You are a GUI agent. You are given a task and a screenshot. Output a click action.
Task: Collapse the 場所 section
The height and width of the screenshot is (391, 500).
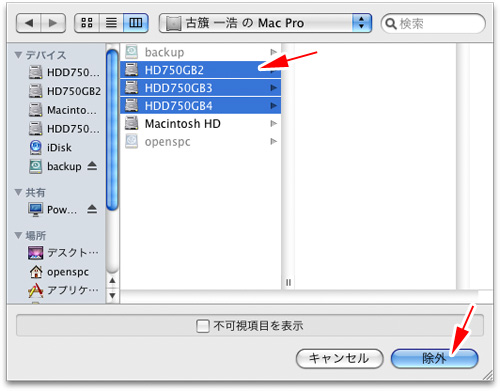pos(19,235)
